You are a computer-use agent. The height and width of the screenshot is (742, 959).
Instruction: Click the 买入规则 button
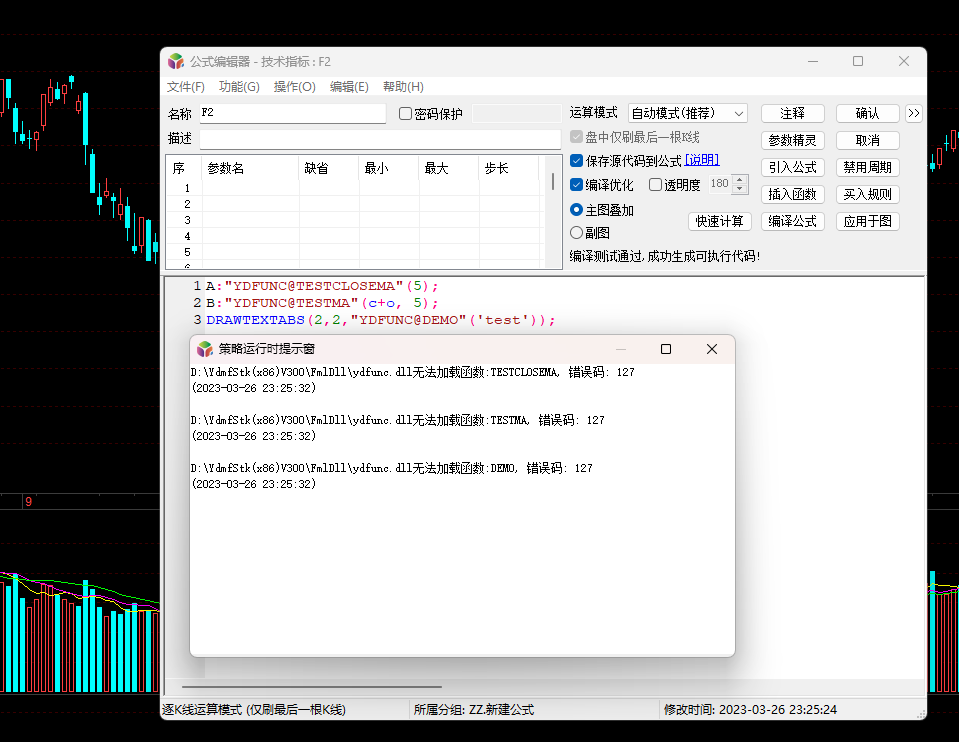coord(867,194)
